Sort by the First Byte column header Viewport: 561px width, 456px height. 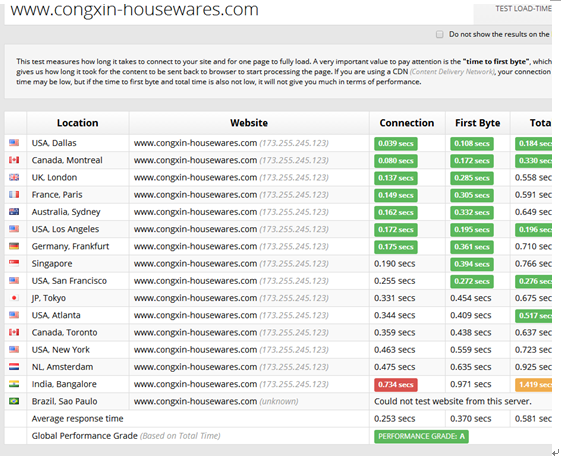coord(478,123)
